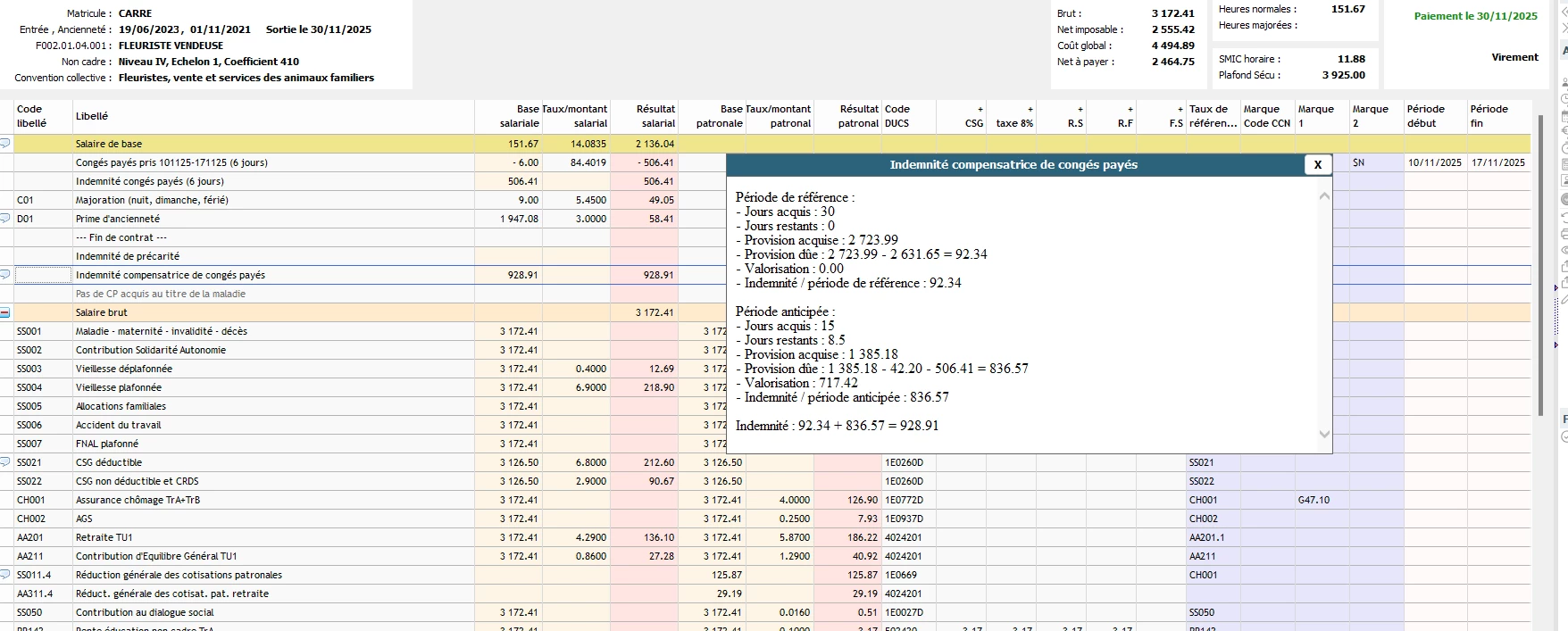Click the Période début column header
The image size is (1568, 631).
click(x=1425, y=116)
